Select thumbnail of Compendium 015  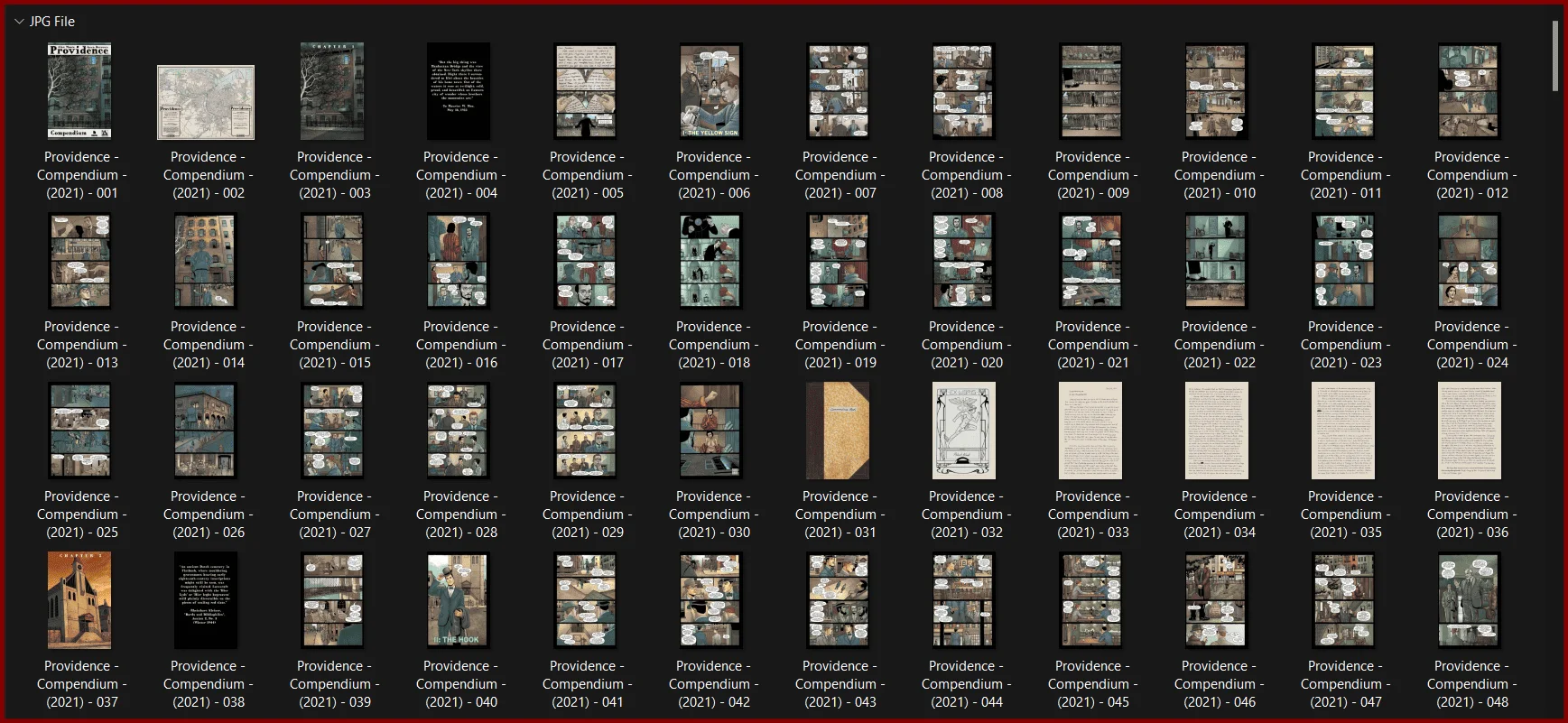pos(332,261)
